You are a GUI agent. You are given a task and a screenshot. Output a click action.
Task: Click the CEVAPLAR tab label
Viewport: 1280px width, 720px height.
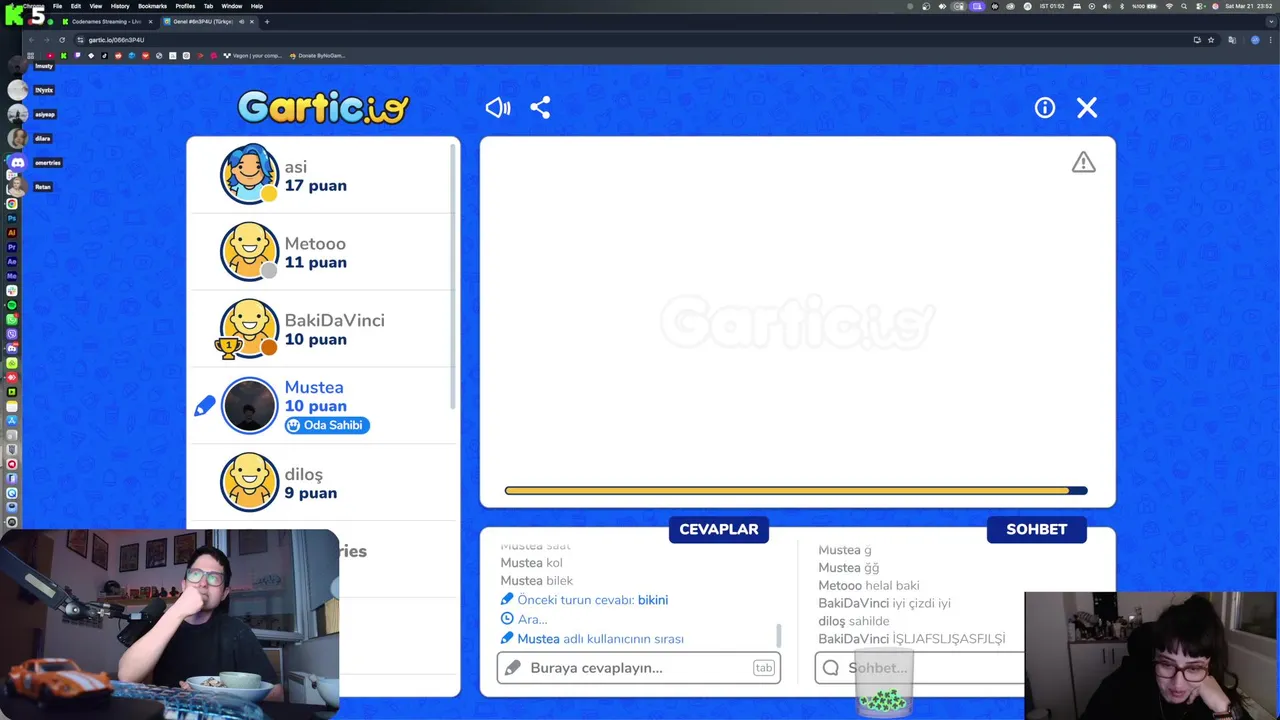pos(719,529)
